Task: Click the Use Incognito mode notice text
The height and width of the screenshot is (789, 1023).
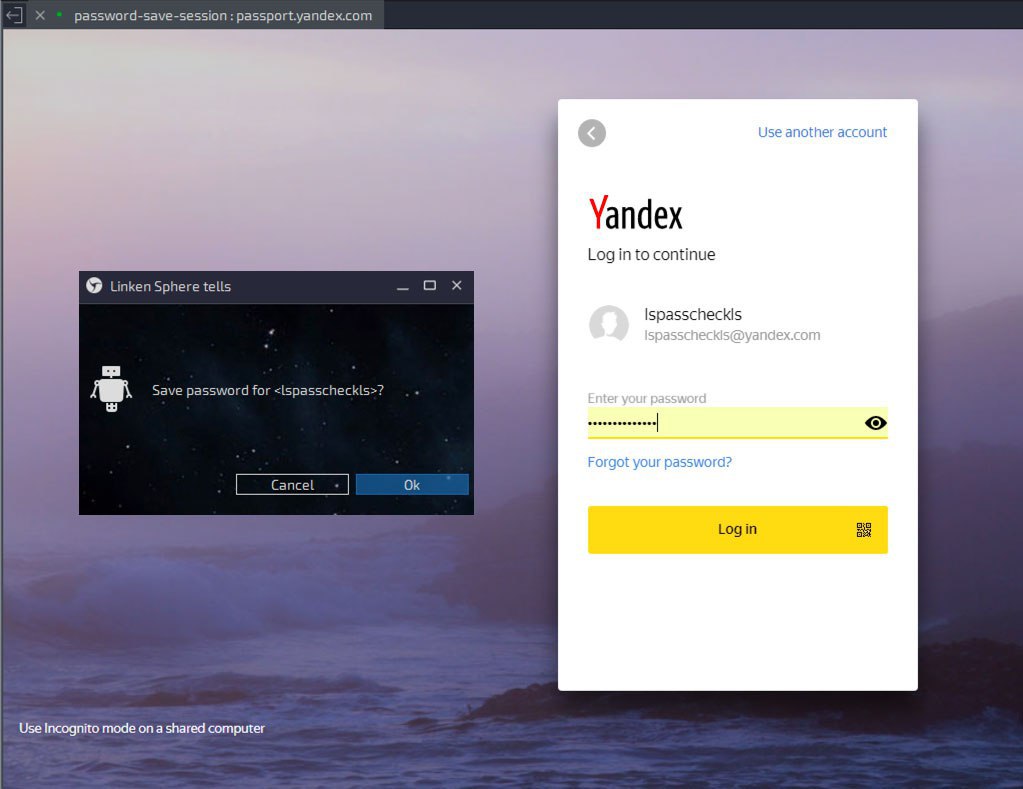Action: coord(142,728)
